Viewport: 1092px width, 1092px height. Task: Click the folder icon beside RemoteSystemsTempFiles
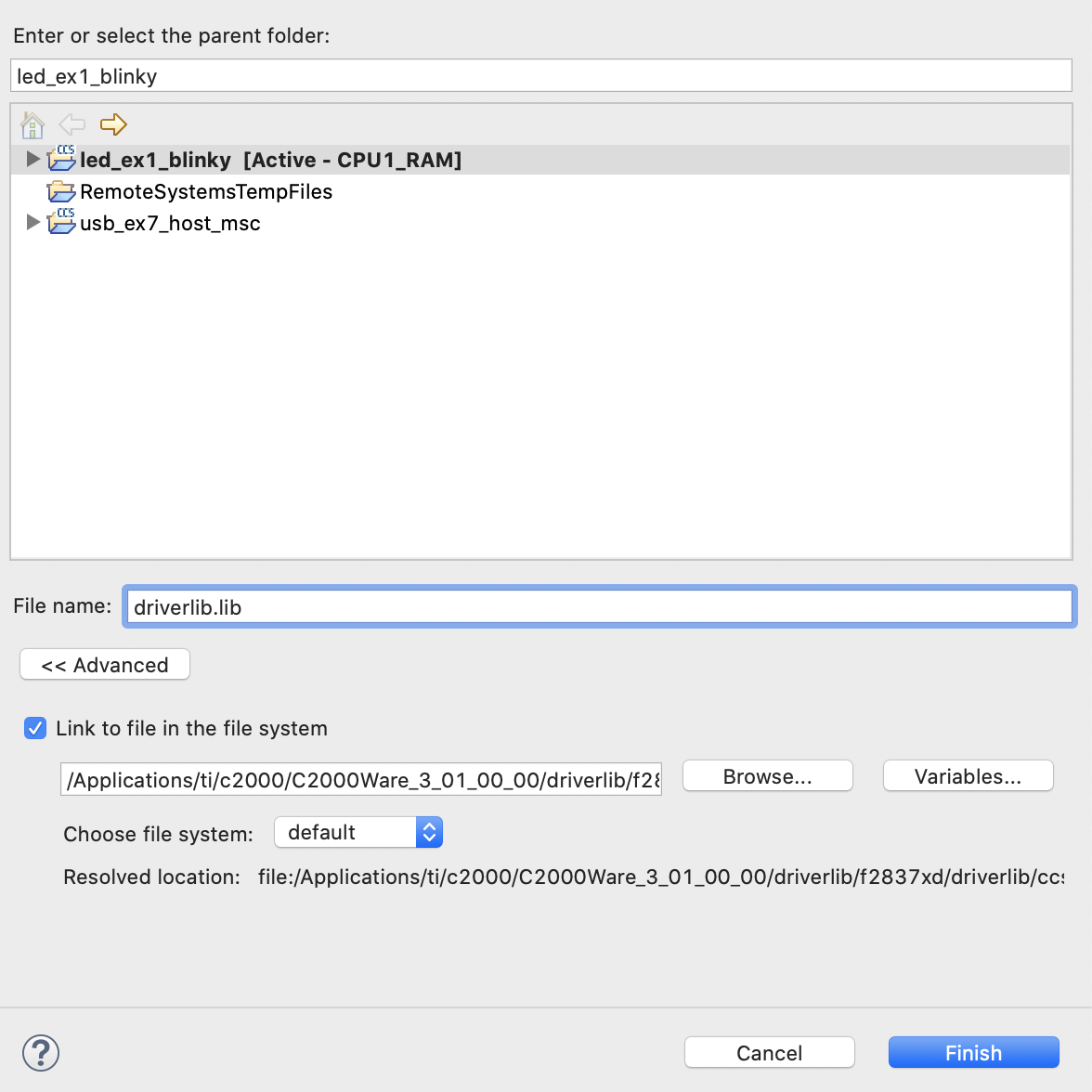pyautogui.click(x=61, y=191)
